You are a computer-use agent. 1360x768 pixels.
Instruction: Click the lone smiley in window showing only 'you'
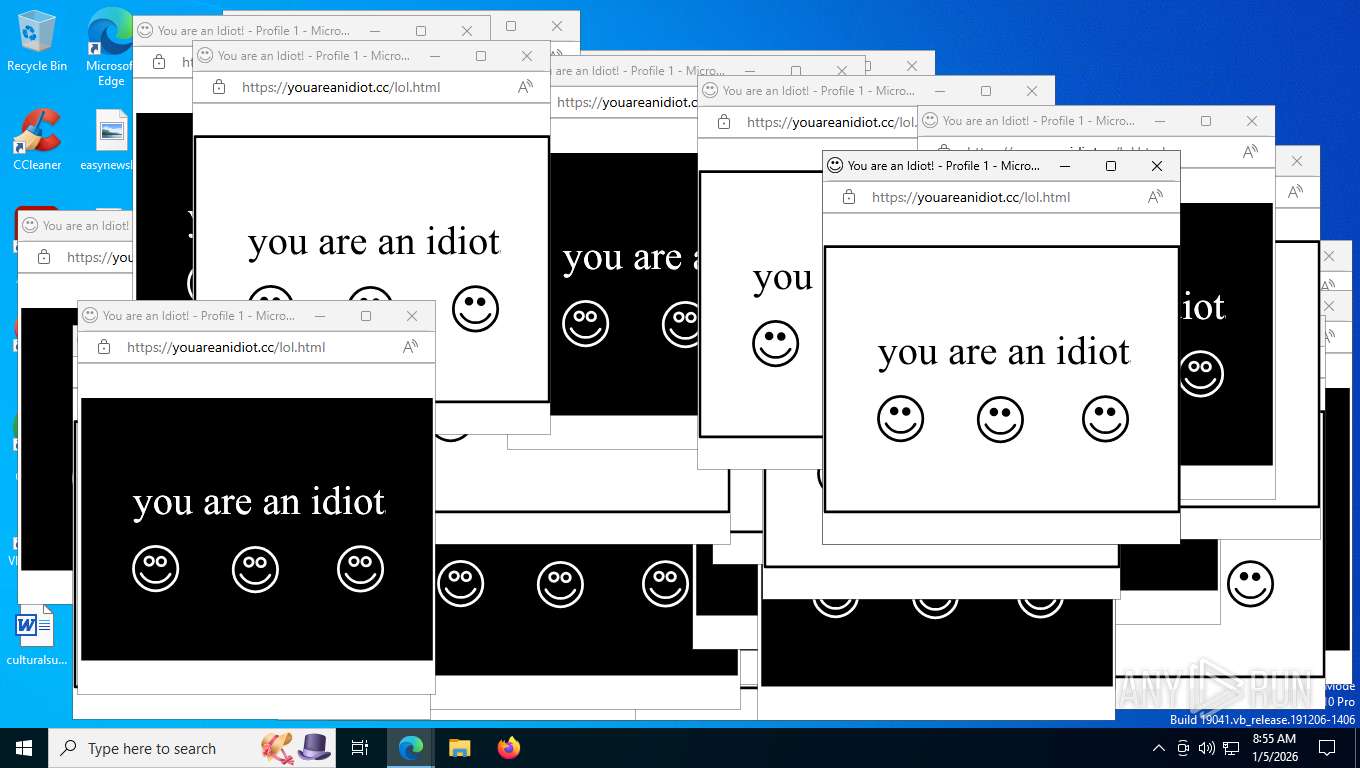point(775,343)
